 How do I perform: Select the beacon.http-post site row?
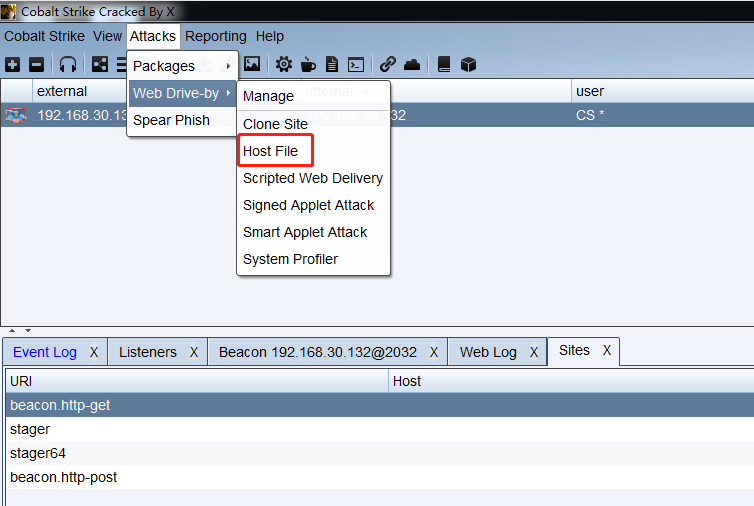tap(380, 477)
